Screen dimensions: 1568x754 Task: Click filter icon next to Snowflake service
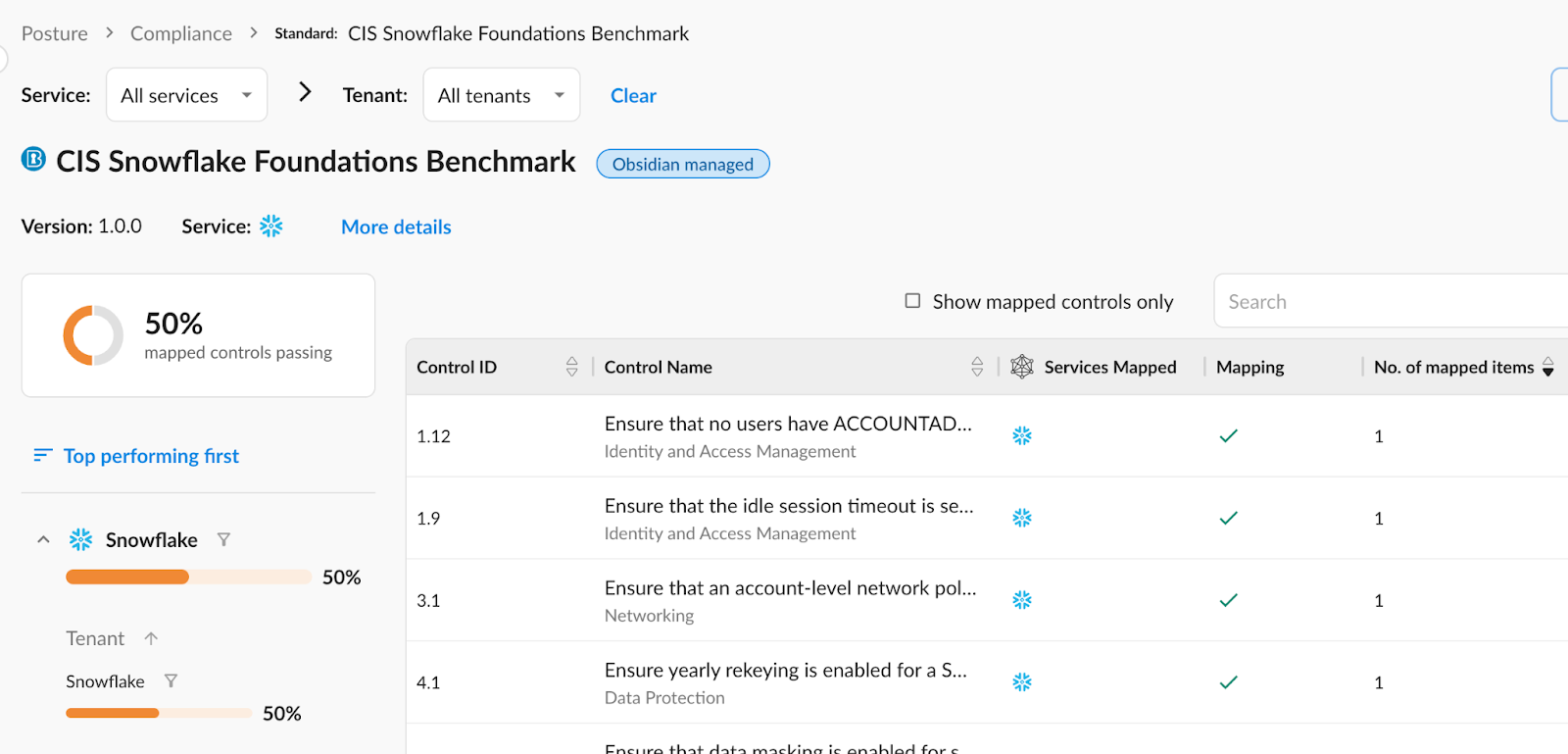(223, 539)
